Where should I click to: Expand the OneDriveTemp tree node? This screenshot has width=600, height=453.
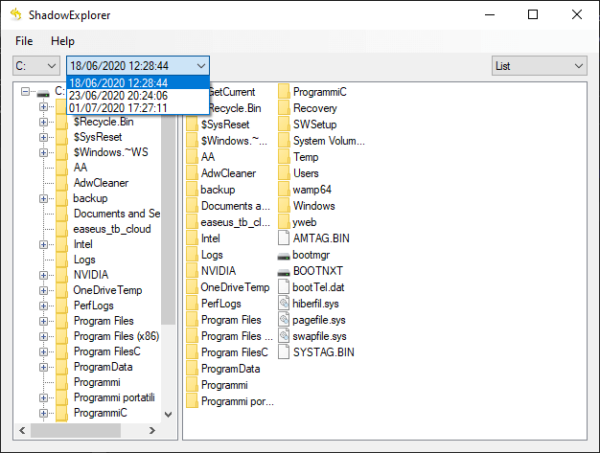[x=43, y=290]
